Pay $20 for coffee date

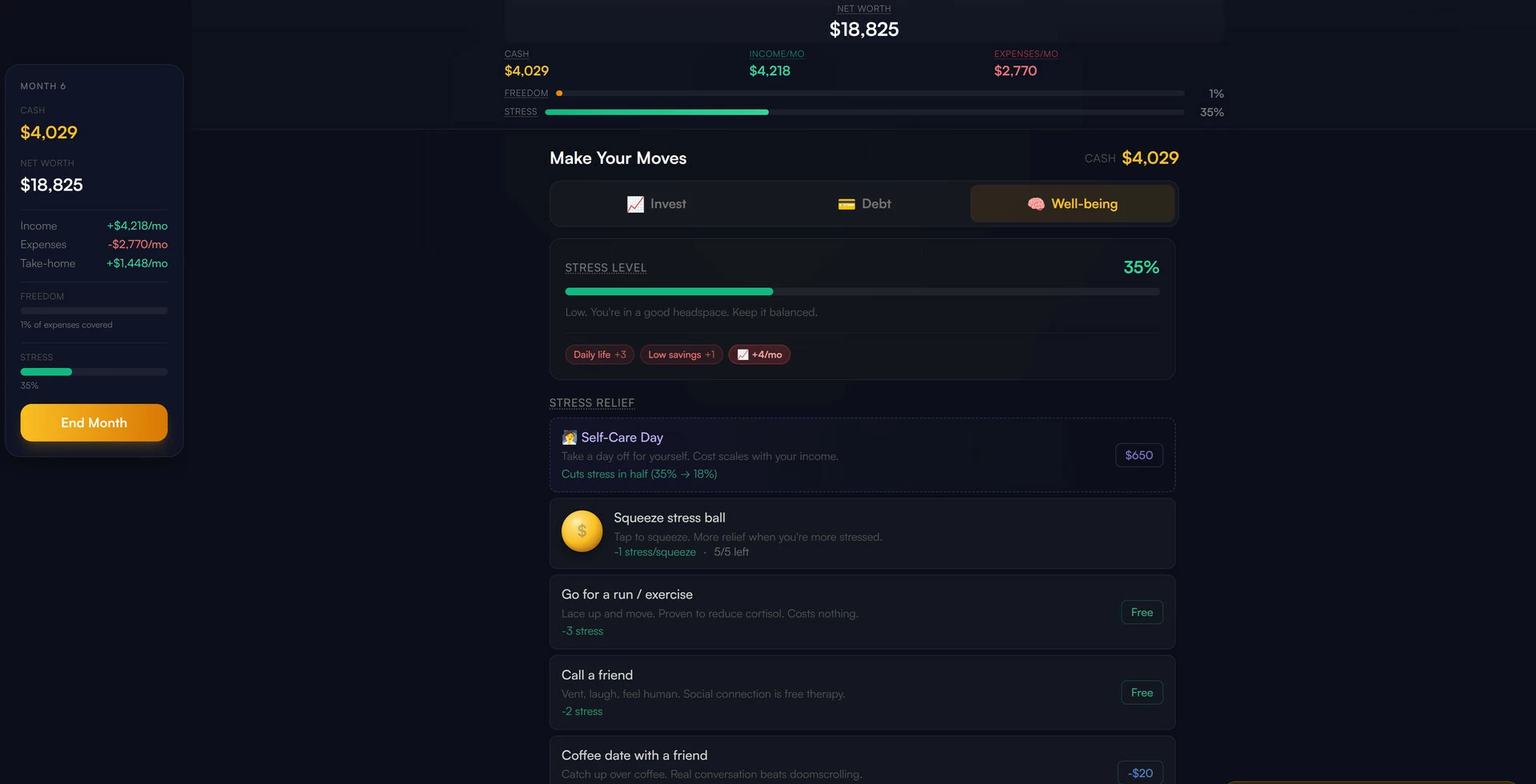1140,773
